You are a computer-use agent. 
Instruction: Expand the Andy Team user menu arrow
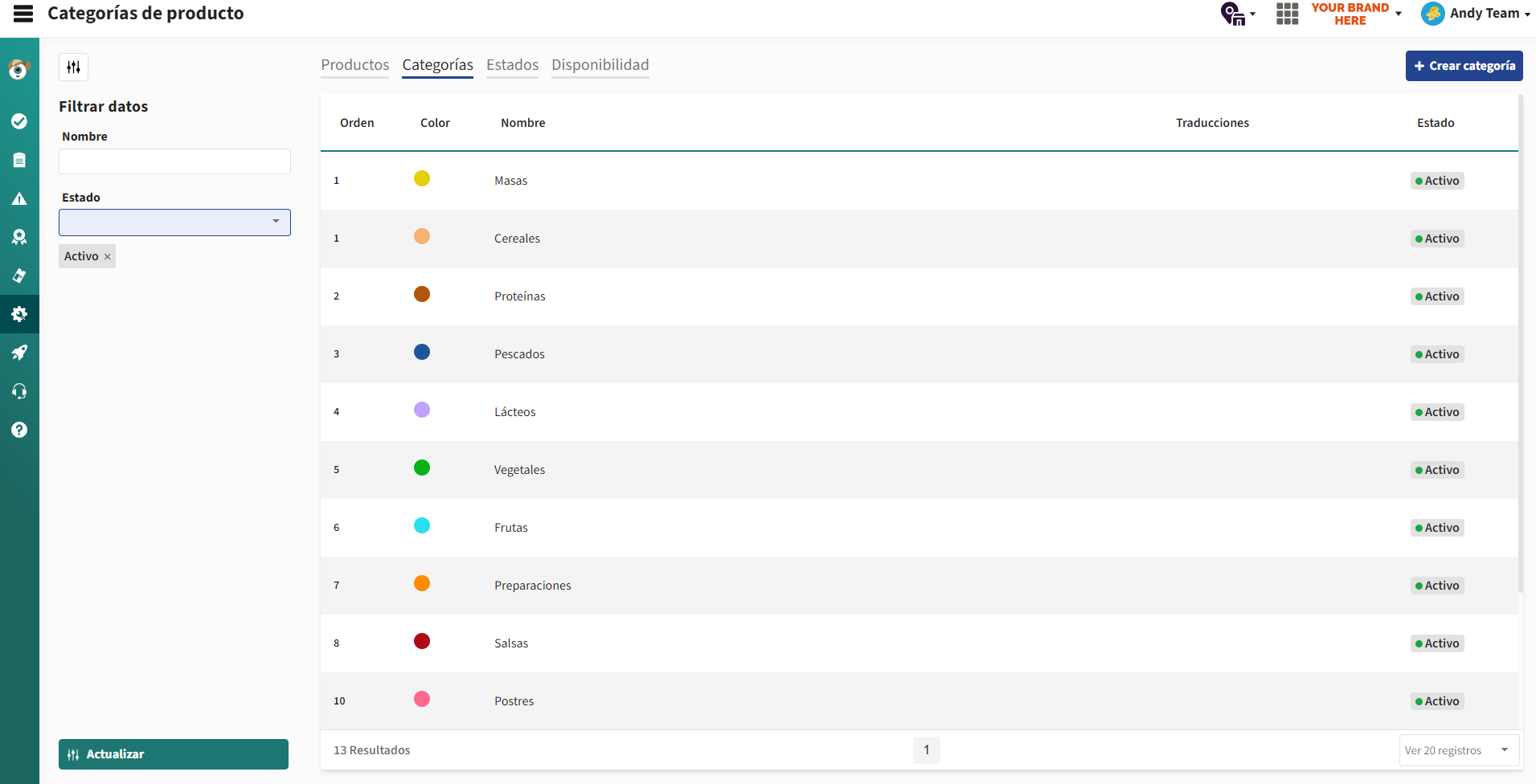[x=1526, y=14]
